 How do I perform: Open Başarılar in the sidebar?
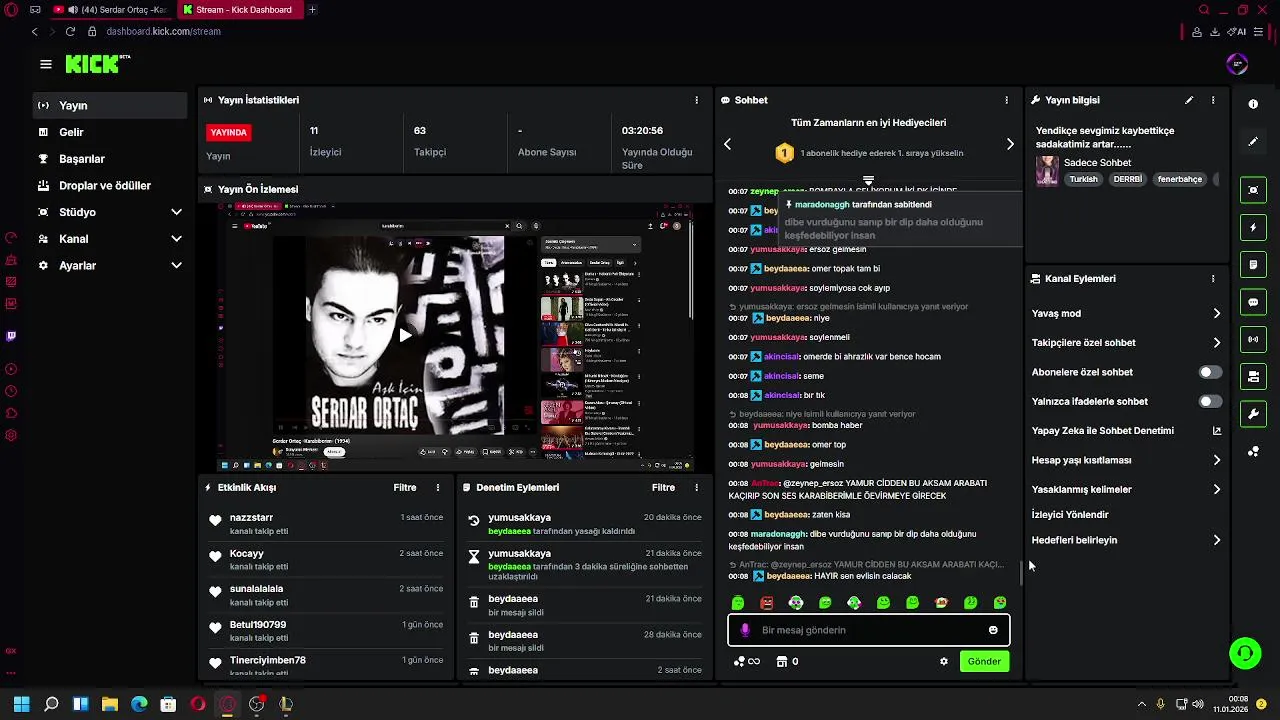(x=110, y=159)
